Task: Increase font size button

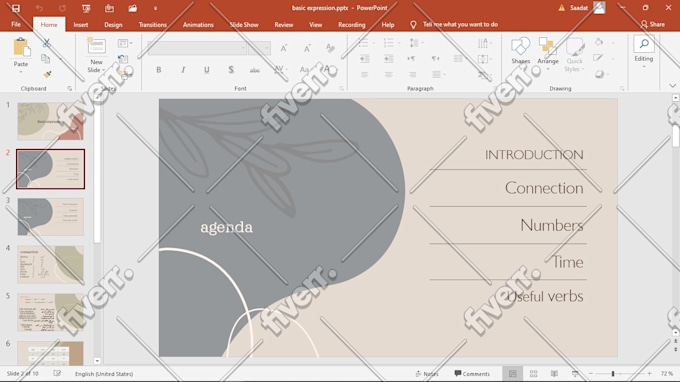Action: pos(284,48)
